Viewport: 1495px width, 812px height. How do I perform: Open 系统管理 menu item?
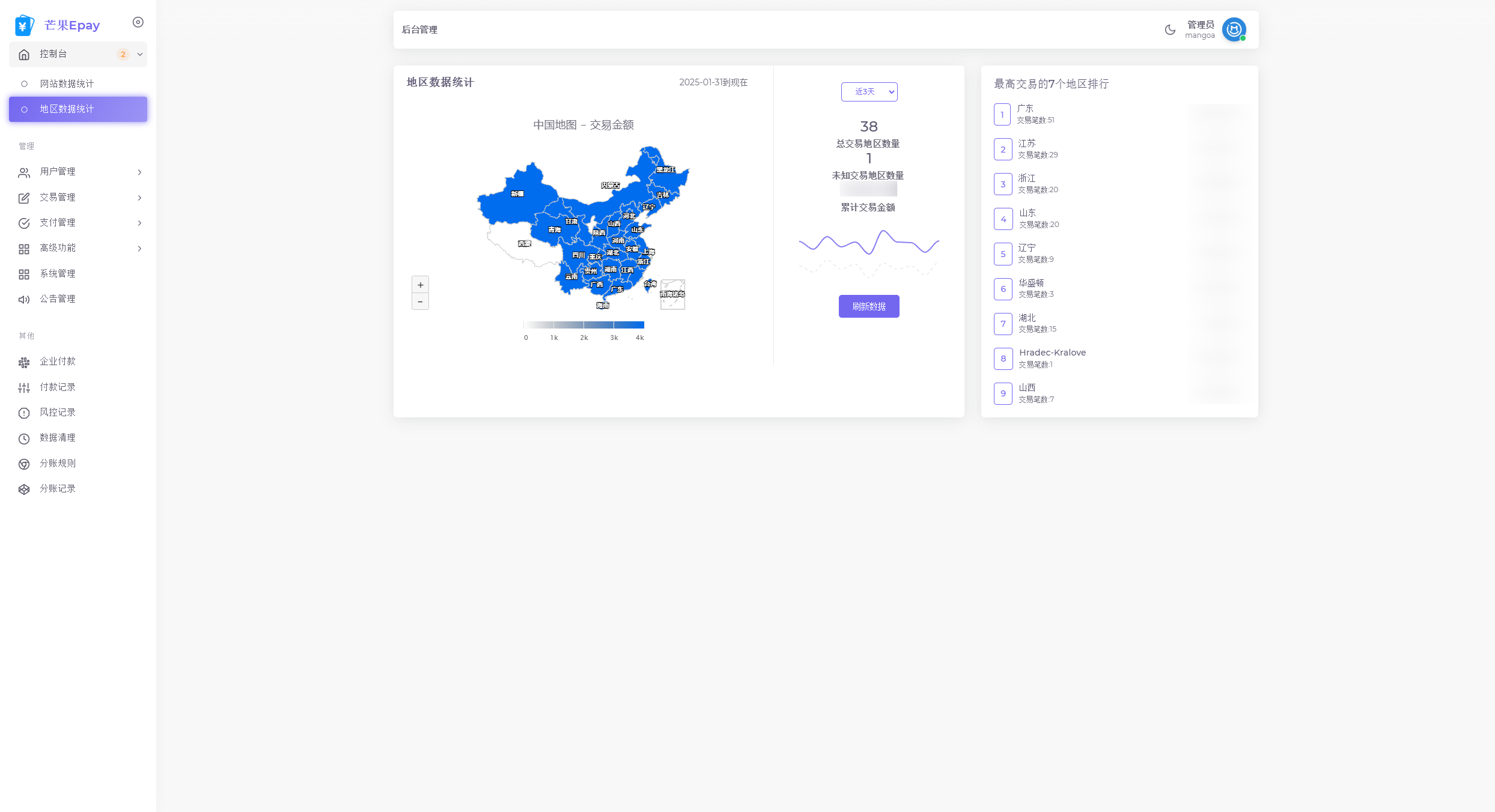[78, 274]
